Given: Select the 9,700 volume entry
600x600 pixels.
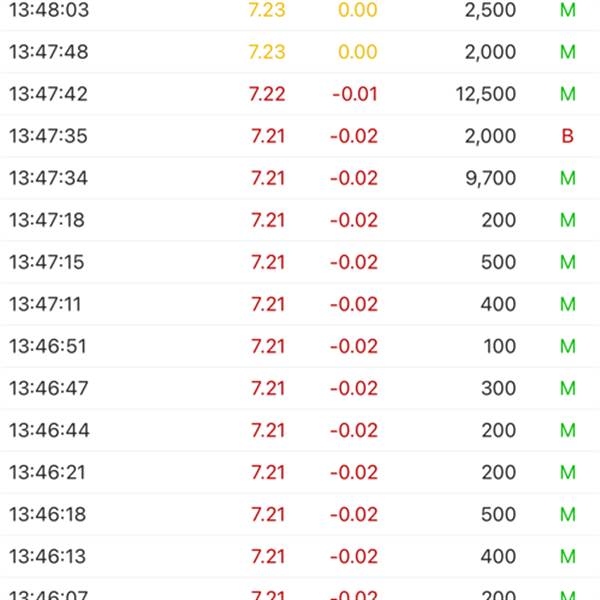Looking at the screenshot, I should tap(491, 178).
